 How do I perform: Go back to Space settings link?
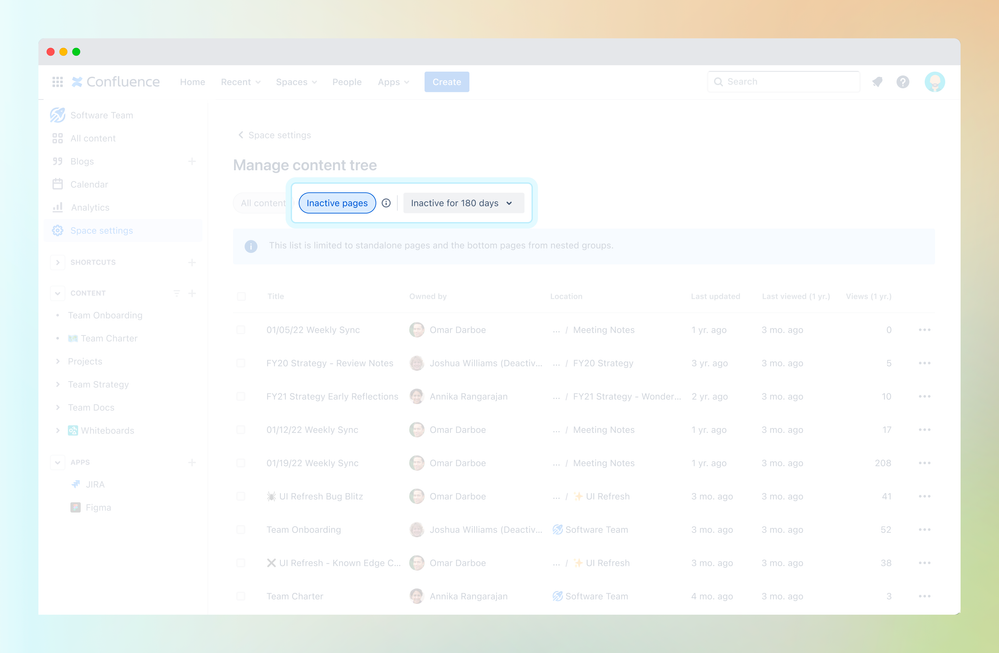tap(274, 135)
